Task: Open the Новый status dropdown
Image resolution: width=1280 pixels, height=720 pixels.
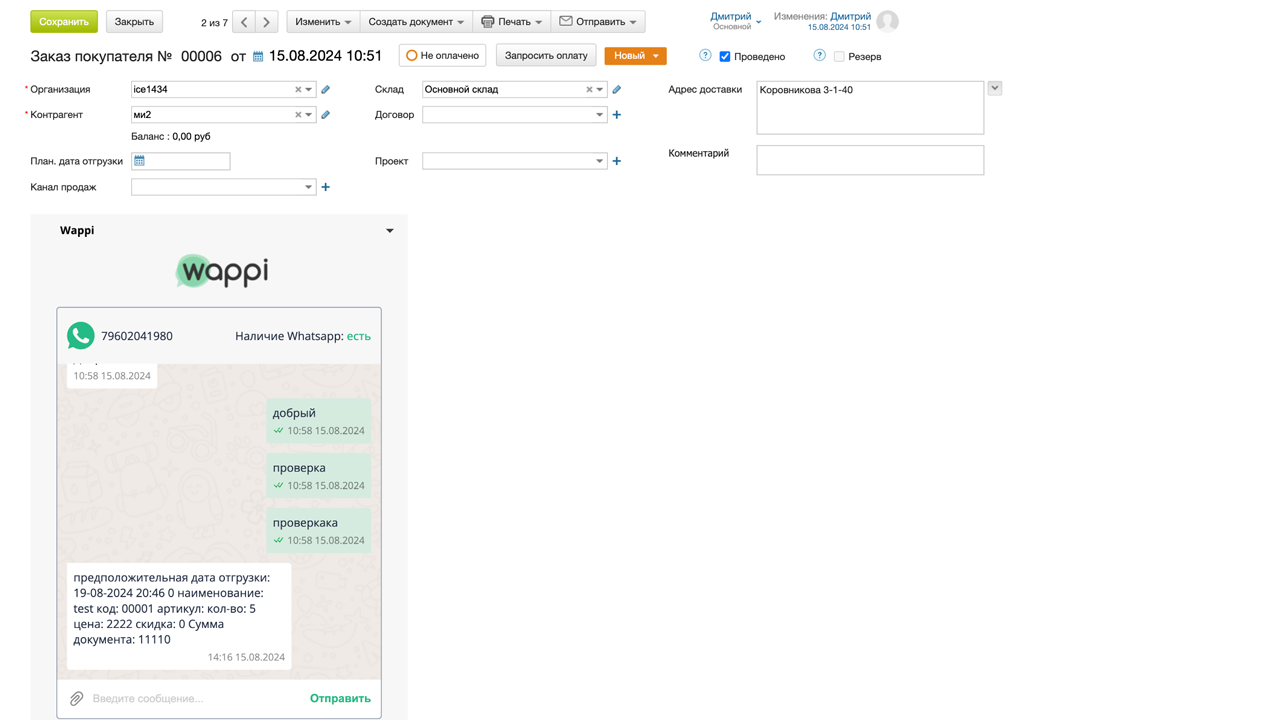Action: [x=635, y=56]
